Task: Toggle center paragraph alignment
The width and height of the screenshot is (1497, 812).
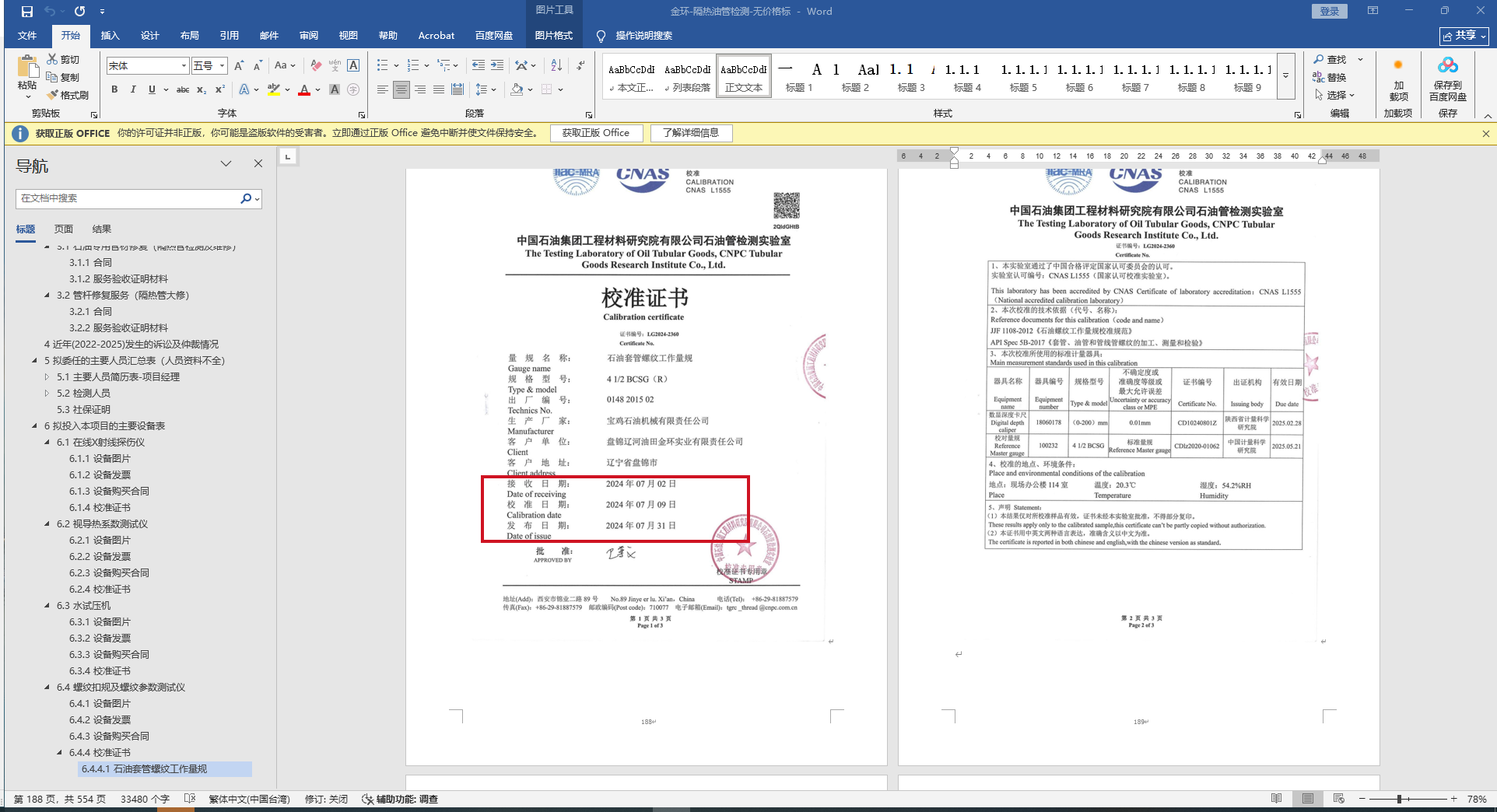Action: 401,90
